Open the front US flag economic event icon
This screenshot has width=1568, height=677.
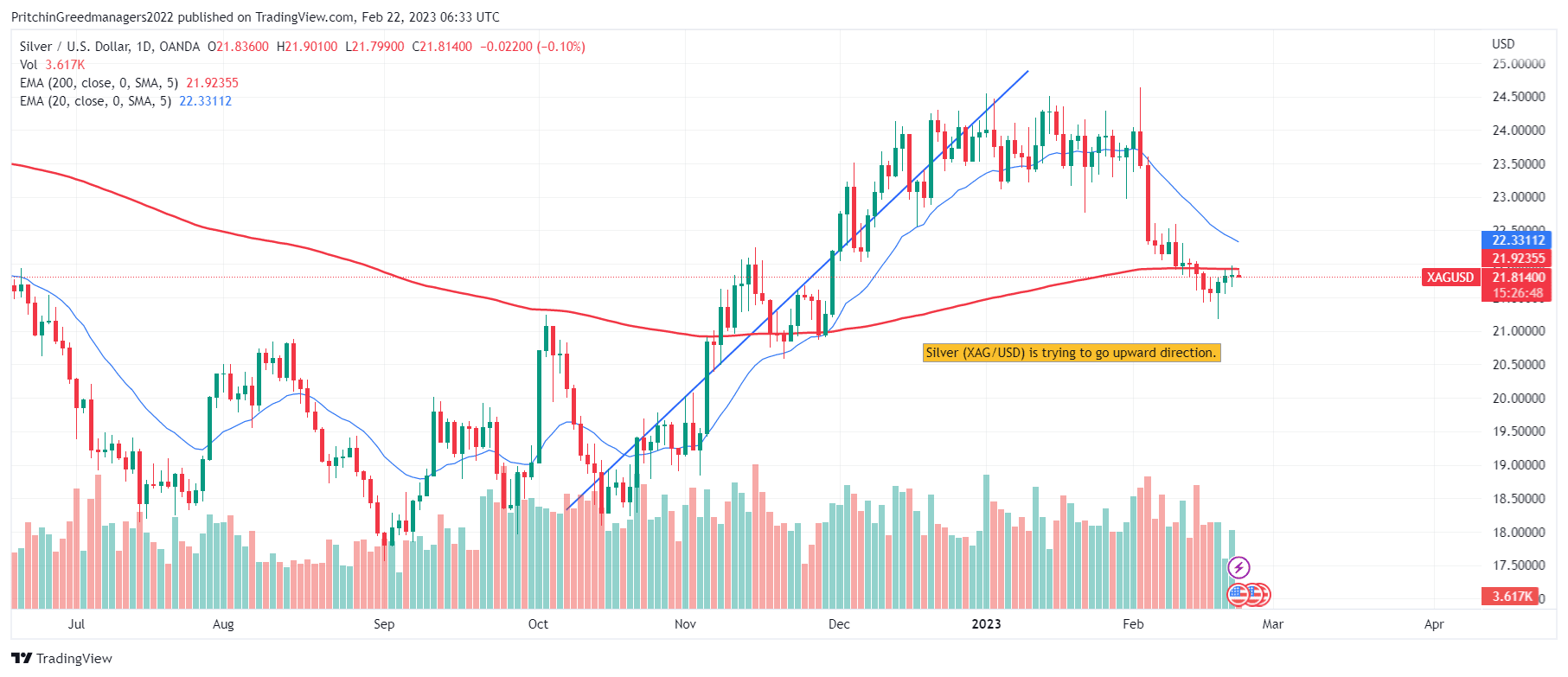pos(1238,595)
